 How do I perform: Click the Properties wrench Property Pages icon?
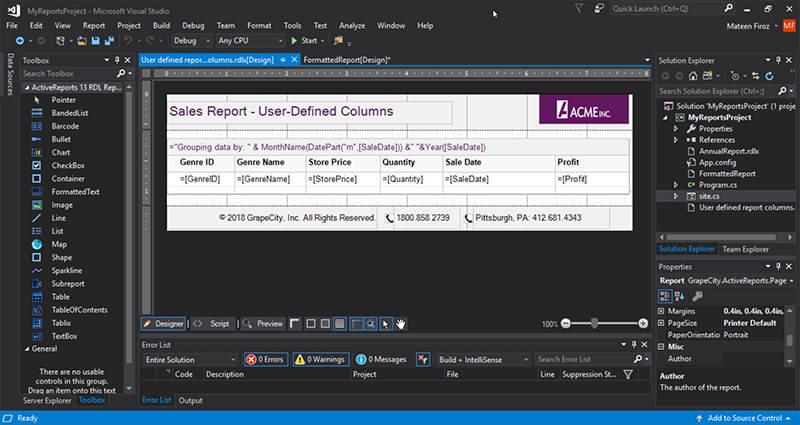(x=697, y=296)
